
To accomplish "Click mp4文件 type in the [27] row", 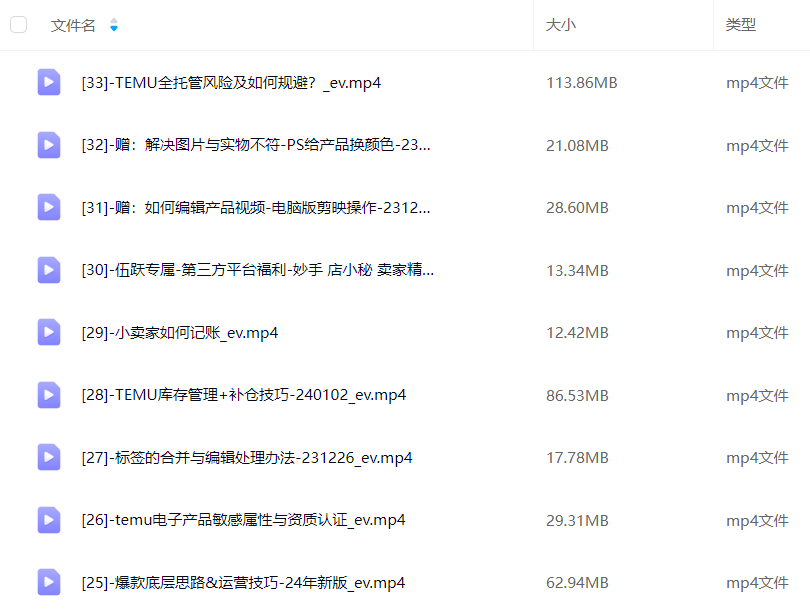I will 757,458.
